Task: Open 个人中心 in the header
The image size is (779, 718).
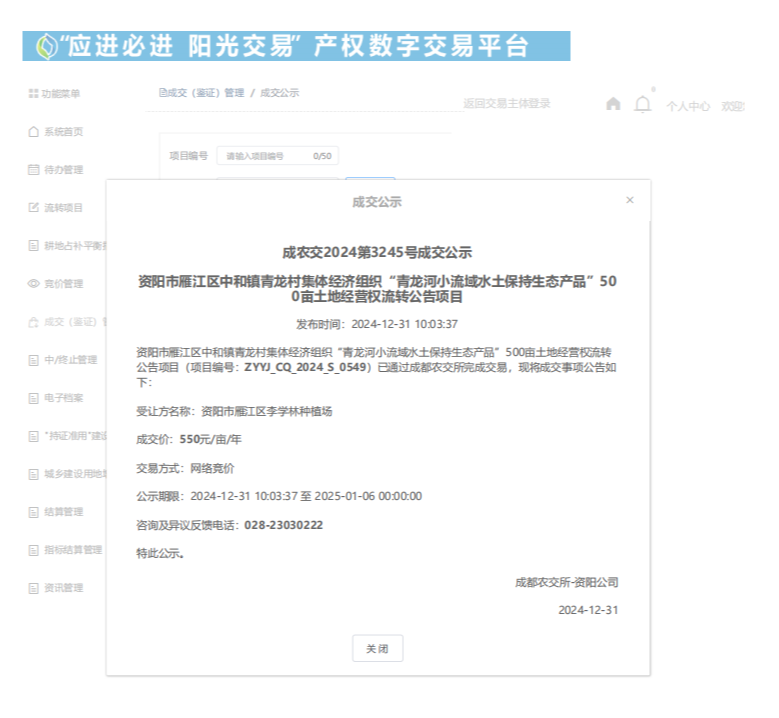Action: [688, 106]
